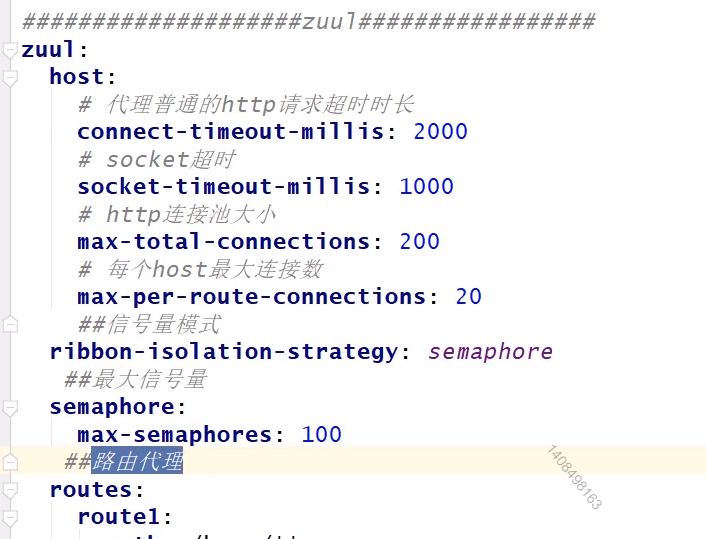Click the comment 每个host最大连接数
This screenshot has height=539, width=706.
tap(214, 270)
